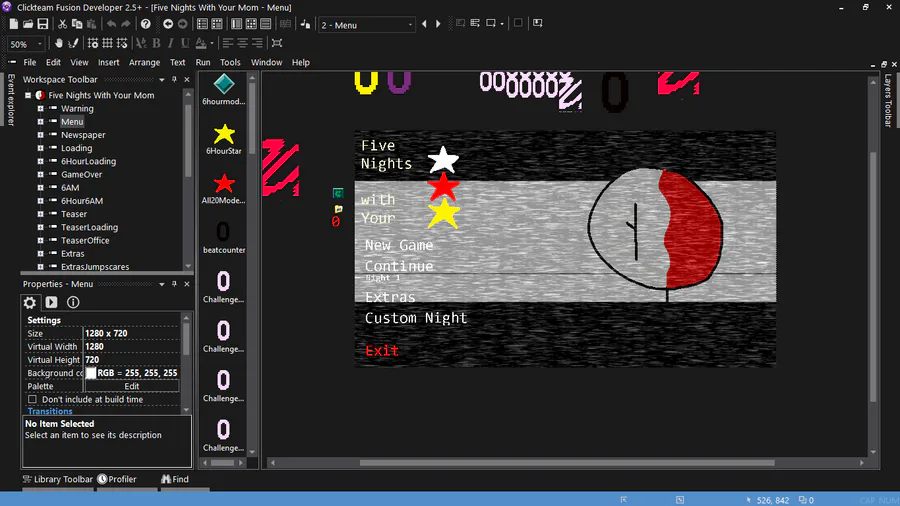Collapse the 'Five Nights With Your Mom' root node
The height and width of the screenshot is (506, 900).
(28, 95)
